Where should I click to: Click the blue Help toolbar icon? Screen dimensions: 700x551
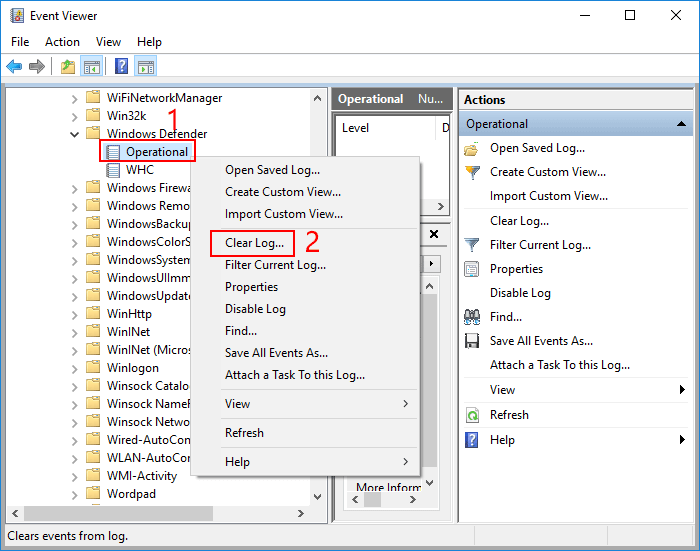point(121,67)
